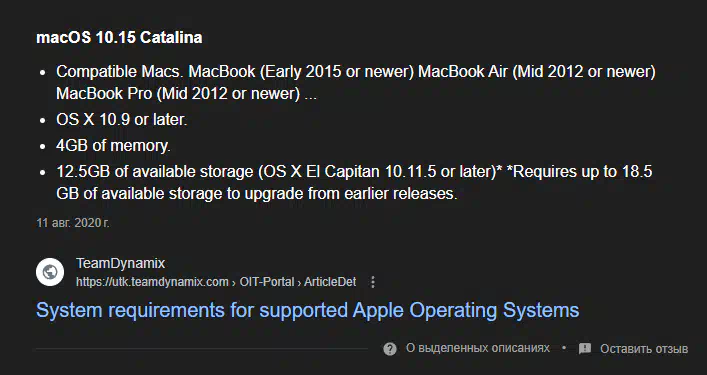Click the 'MacBook Pro (Mid 2012 or newer)' text
Screen dimensions: 707x375
(x=178, y=93)
